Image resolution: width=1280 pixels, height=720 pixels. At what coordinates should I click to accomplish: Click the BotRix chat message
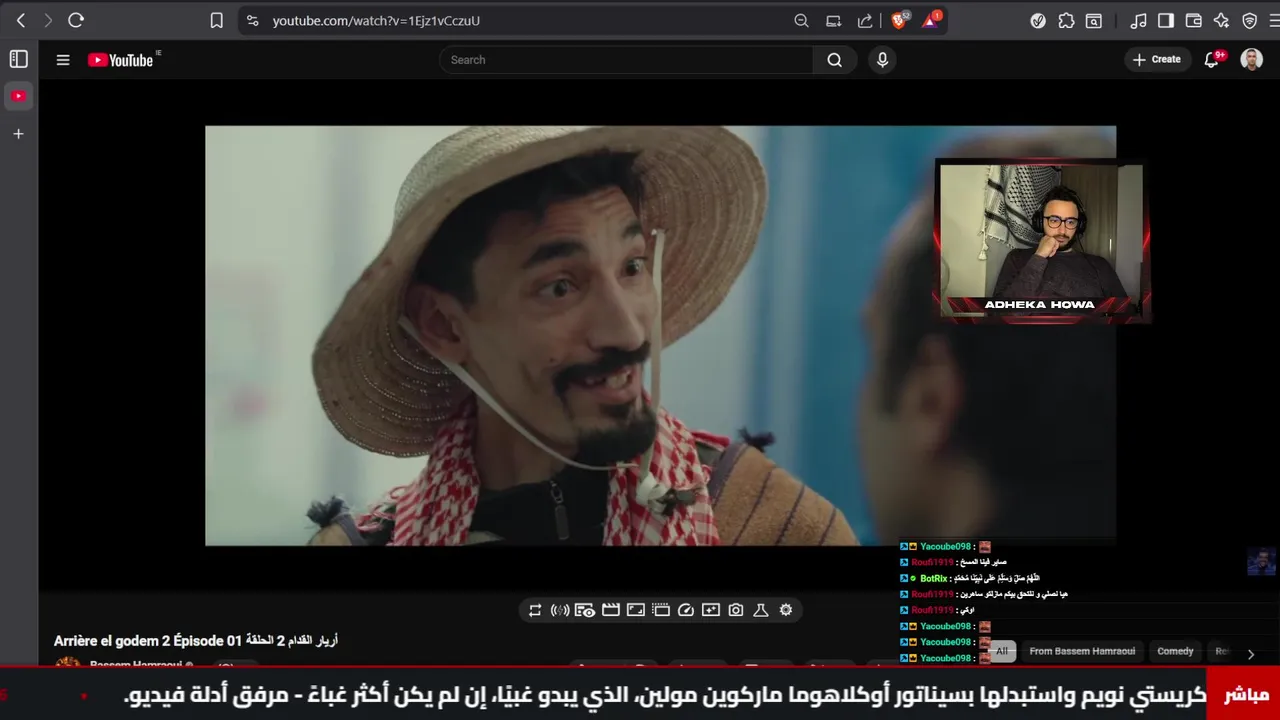click(970, 578)
